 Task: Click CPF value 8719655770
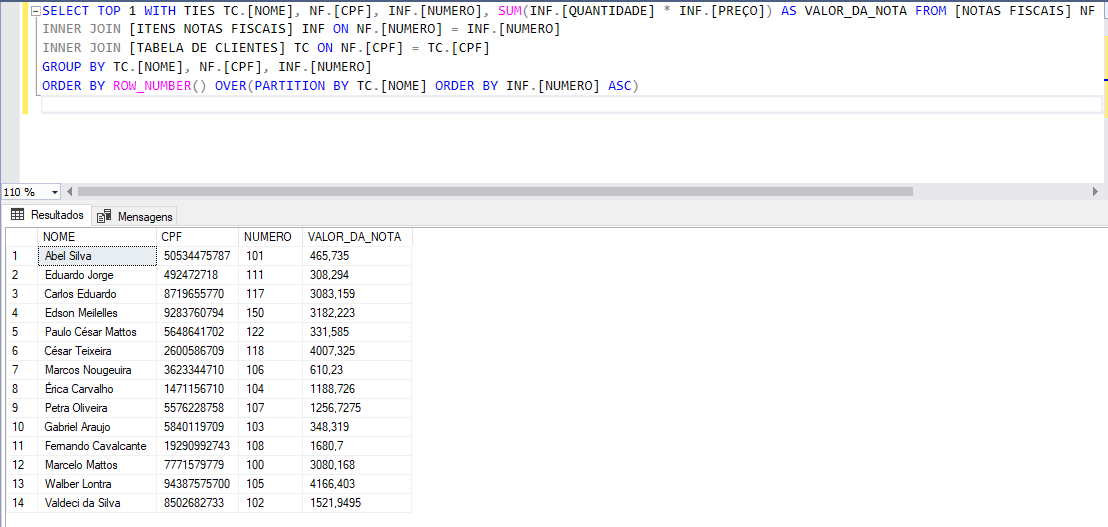click(197, 295)
